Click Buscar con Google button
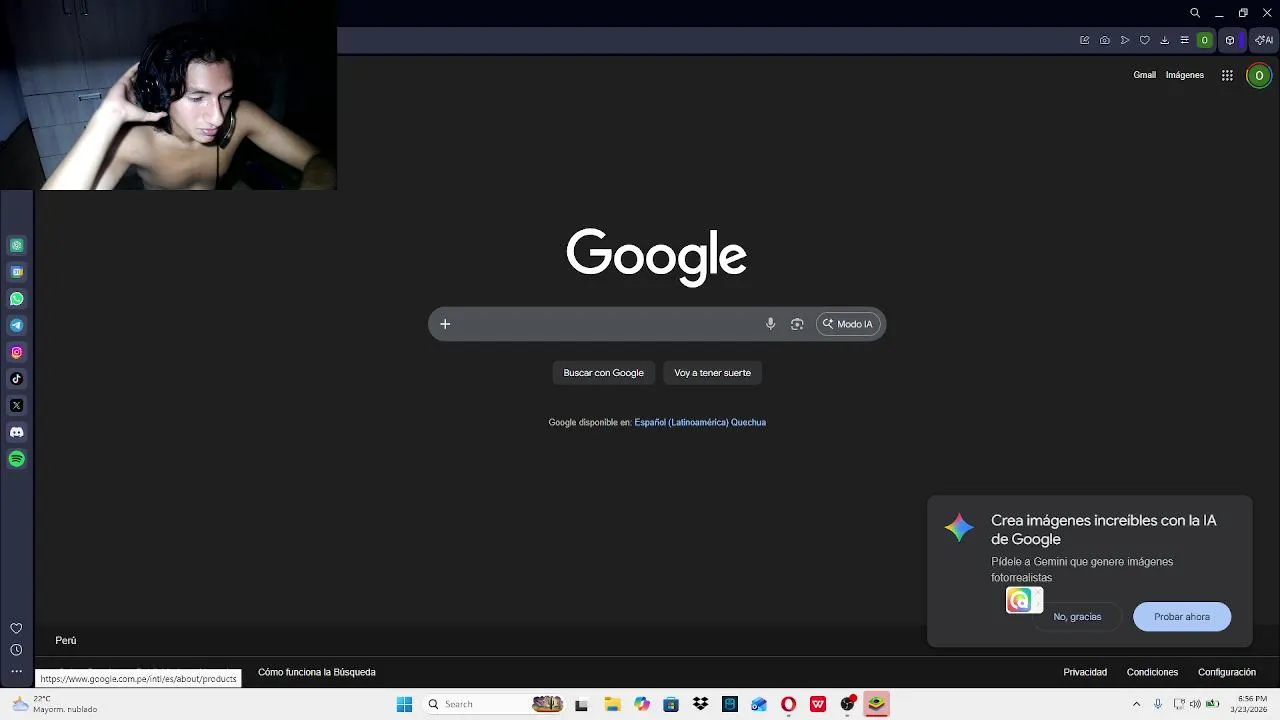1280x720 pixels. pos(603,373)
